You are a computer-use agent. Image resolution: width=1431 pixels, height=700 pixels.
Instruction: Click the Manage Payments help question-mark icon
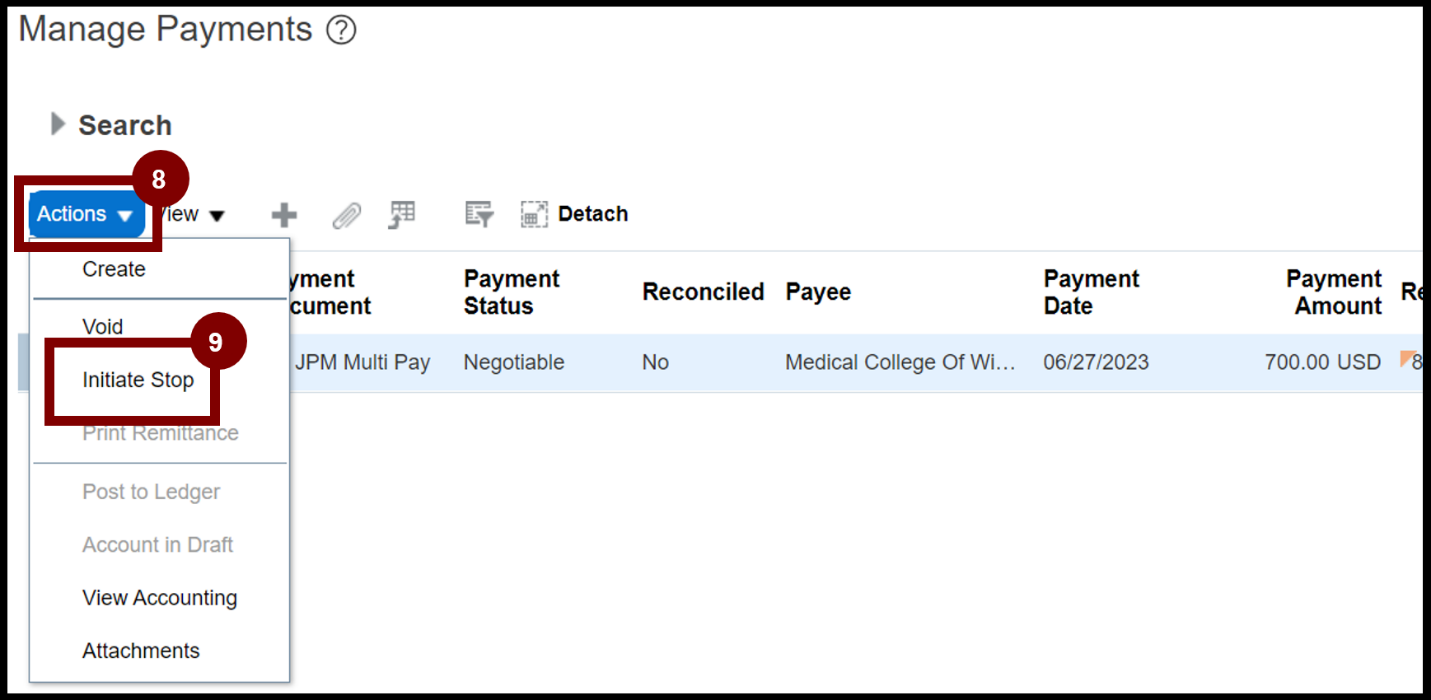click(x=341, y=31)
